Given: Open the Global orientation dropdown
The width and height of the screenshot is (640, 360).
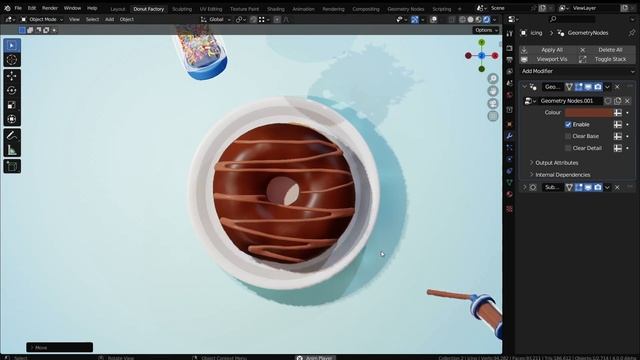Looking at the screenshot, I should (216, 20).
